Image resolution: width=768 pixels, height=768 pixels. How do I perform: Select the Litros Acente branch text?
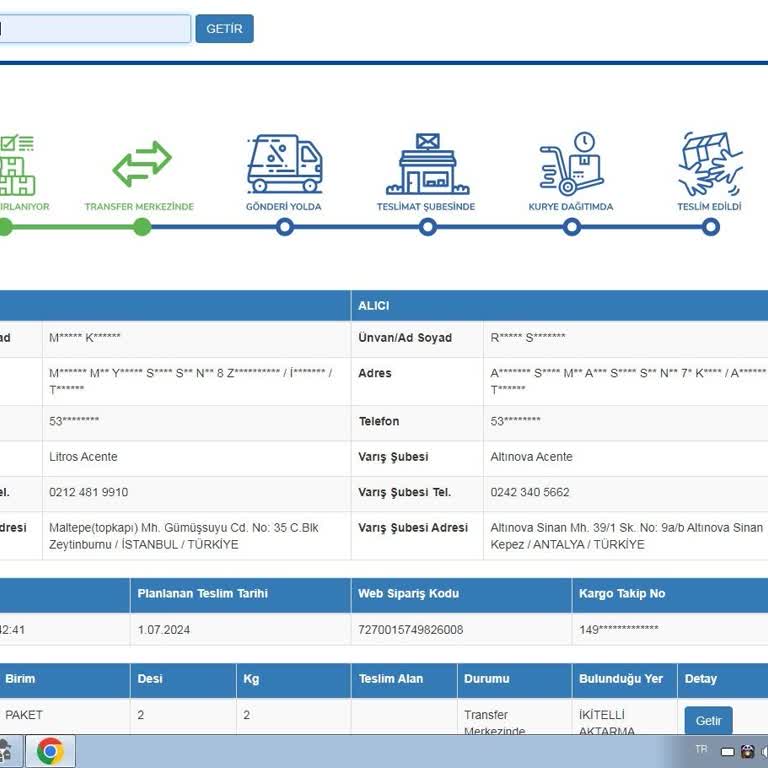click(83, 456)
